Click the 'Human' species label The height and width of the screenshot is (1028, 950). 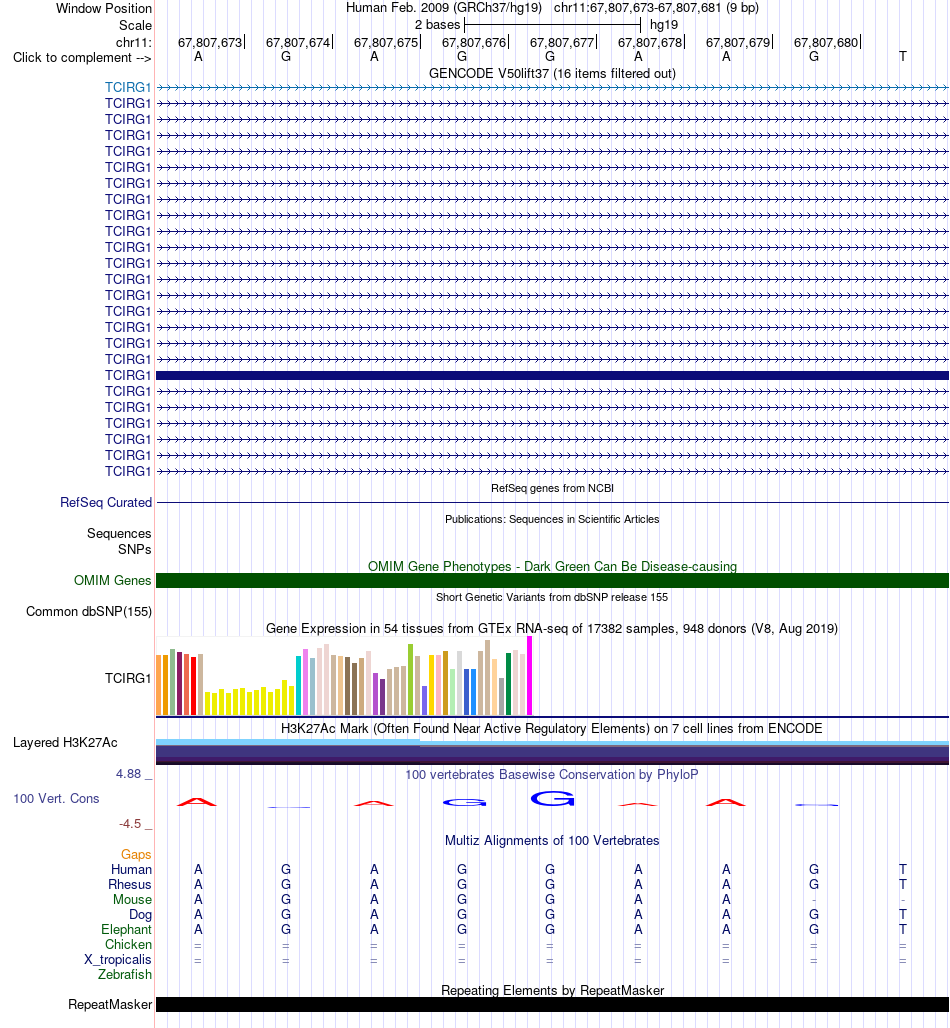pos(131,870)
